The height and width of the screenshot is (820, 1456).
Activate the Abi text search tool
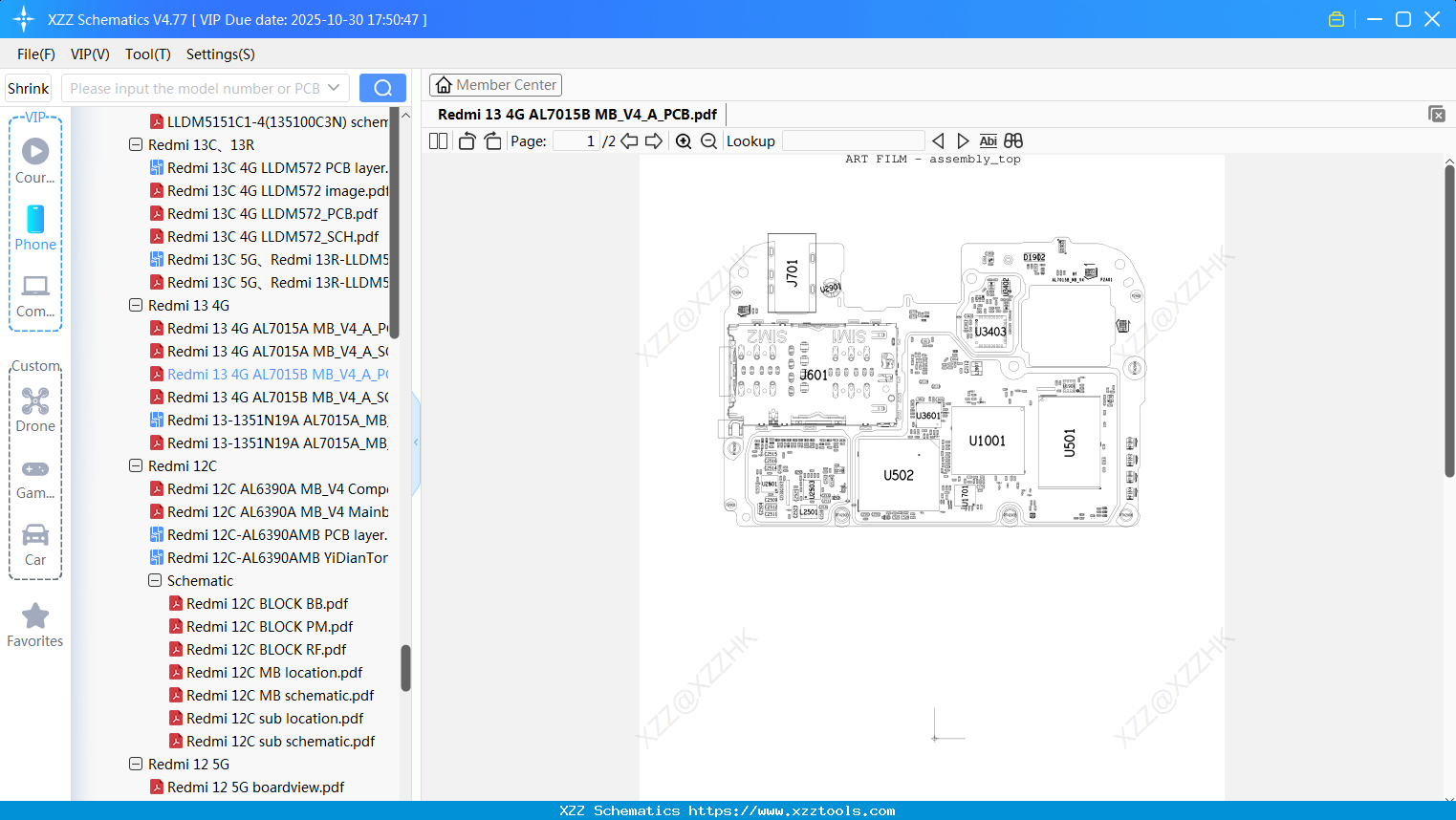coord(988,140)
